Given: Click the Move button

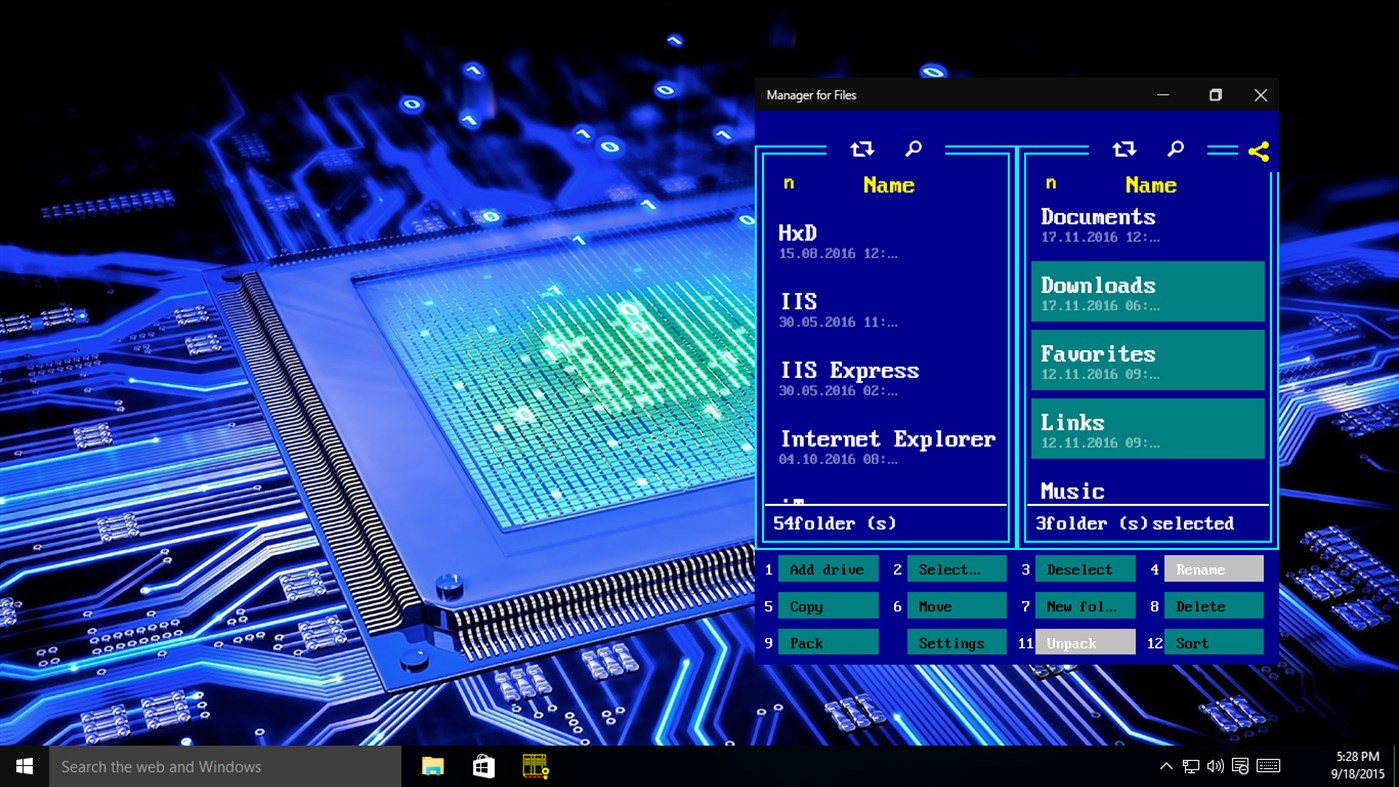Looking at the screenshot, I should click(x=957, y=606).
